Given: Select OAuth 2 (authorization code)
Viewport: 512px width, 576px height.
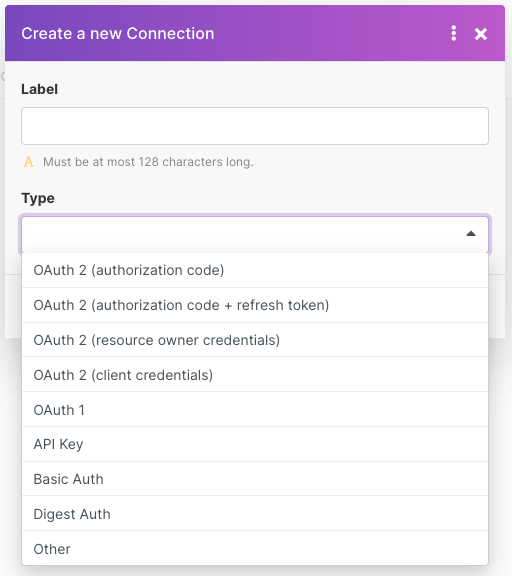Looking at the screenshot, I should pos(255,270).
